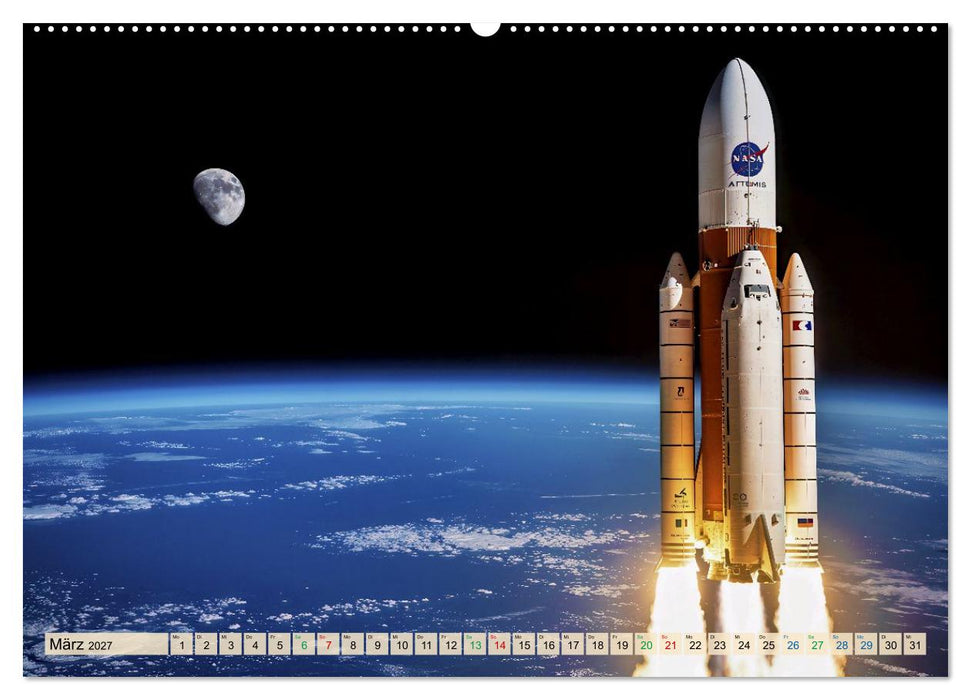Select day 25 in the date row
This screenshot has height=700, width=971.
[769, 644]
